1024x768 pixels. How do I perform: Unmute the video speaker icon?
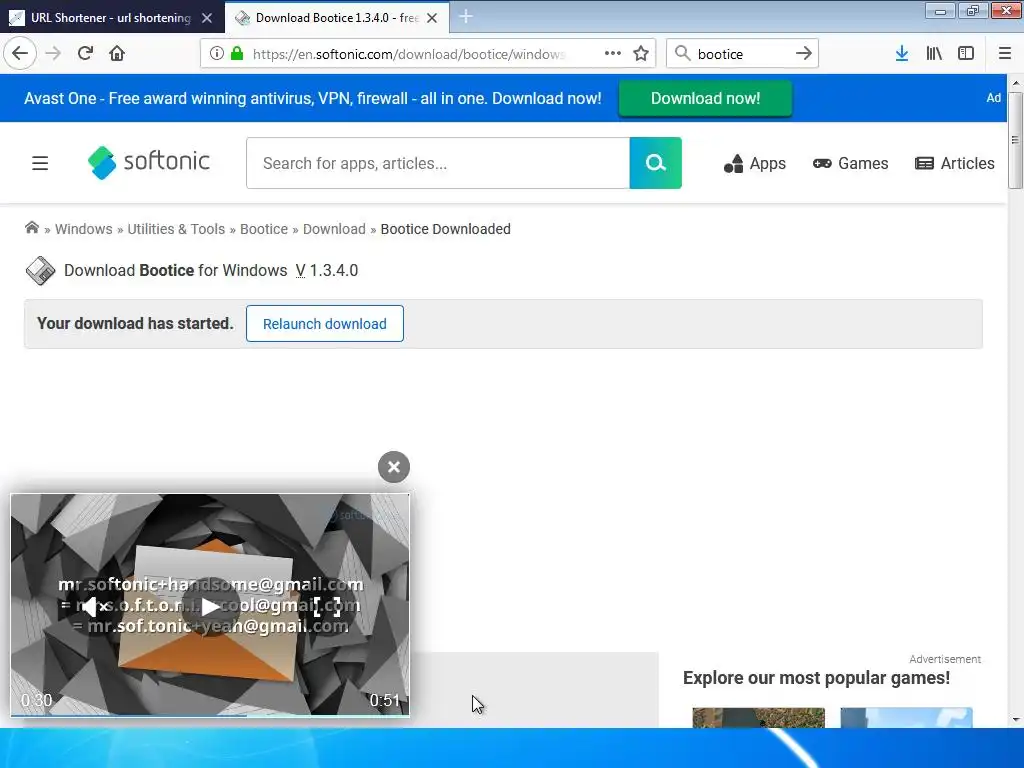click(x=95, y=607)
